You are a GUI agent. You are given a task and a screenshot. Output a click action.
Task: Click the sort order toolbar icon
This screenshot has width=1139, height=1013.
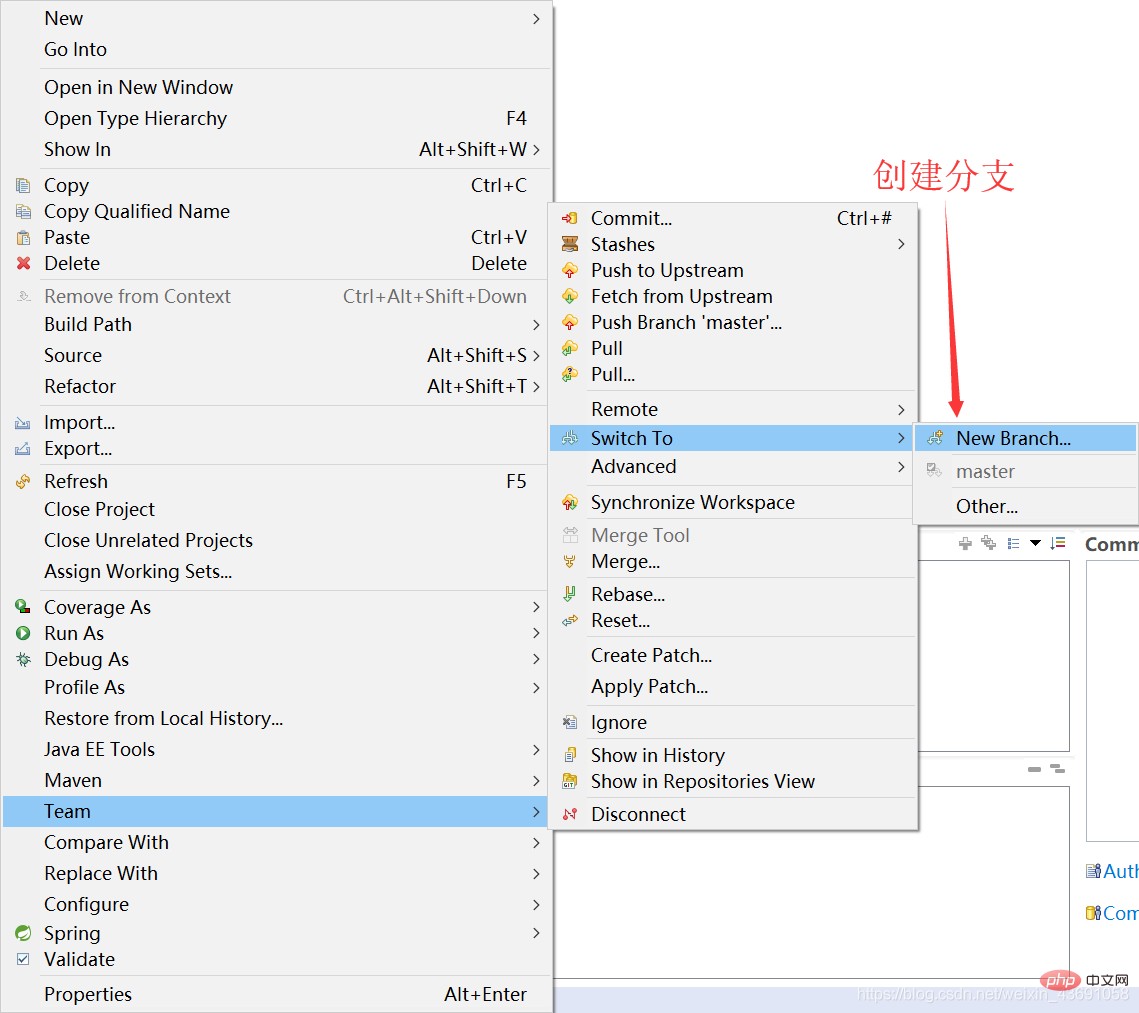[1058, 543]
